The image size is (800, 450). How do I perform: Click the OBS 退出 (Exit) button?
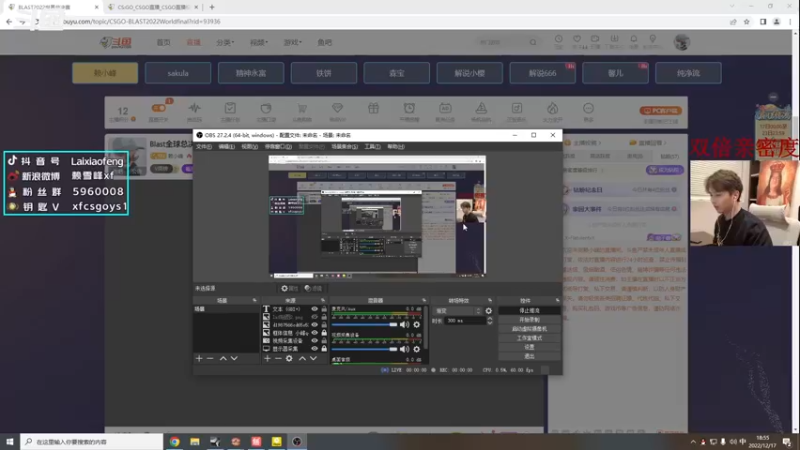point(529,356)
